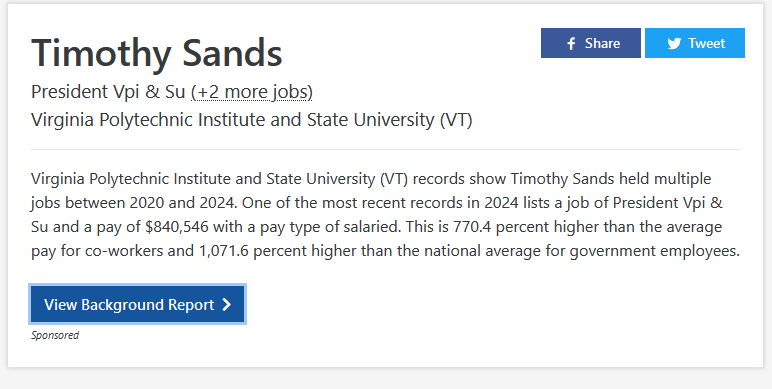This screenshot has width=772, height=389.
Task: Select the President Vpi & Su job title
Action: click(108, 92)
